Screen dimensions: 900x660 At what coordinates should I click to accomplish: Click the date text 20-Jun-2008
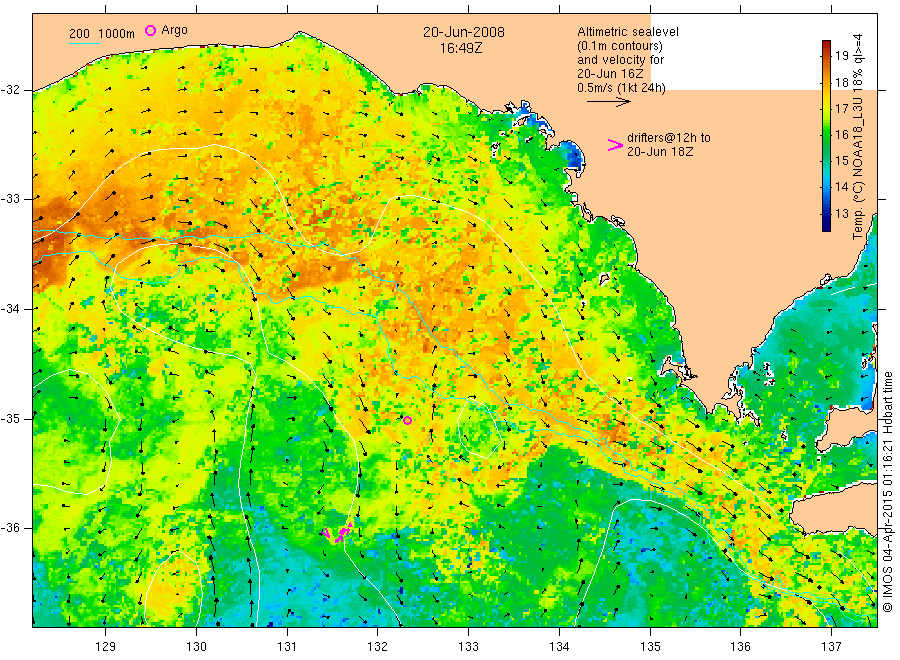(x=464, y=33)
